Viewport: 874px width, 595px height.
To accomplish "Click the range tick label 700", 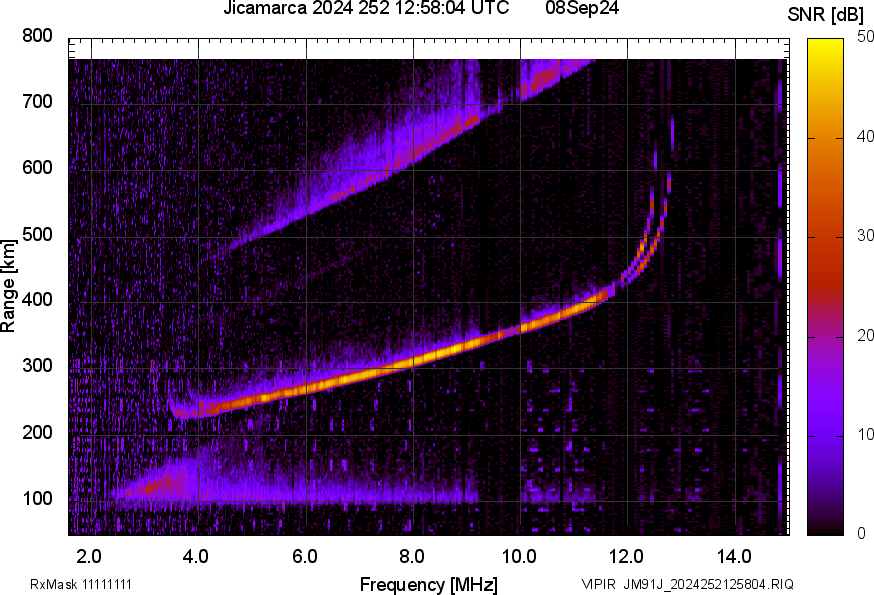I will 37,101.
